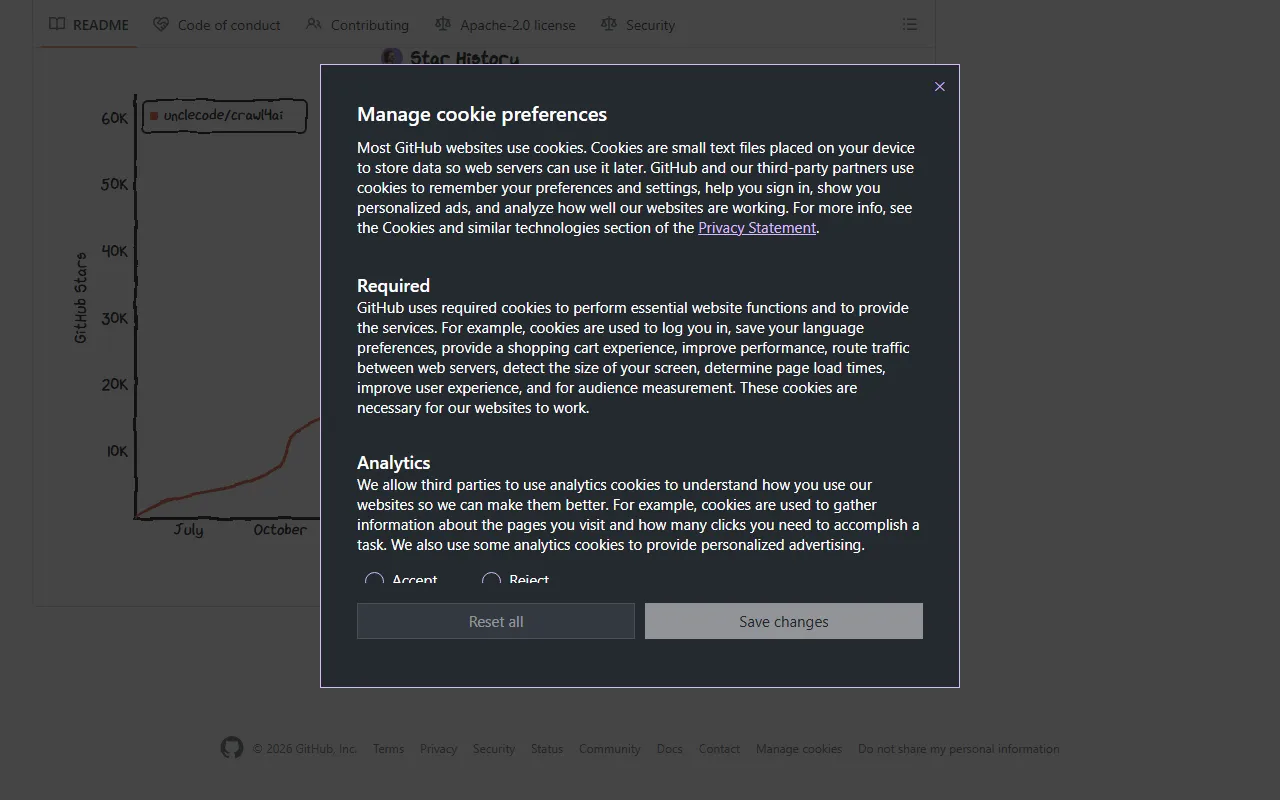The width and height of the screenshot is (1280, 800).
Task: Click the Save changes button
Action: [x=783, y=621]
